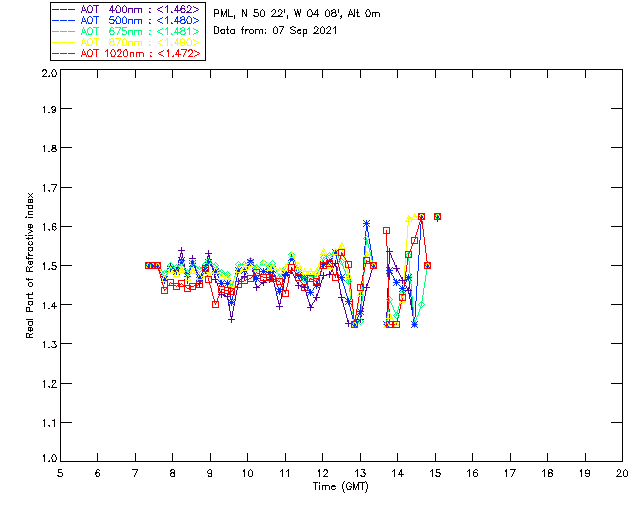
Task: Click the 15 x-axis tick label
Action: tap(435, 473)
